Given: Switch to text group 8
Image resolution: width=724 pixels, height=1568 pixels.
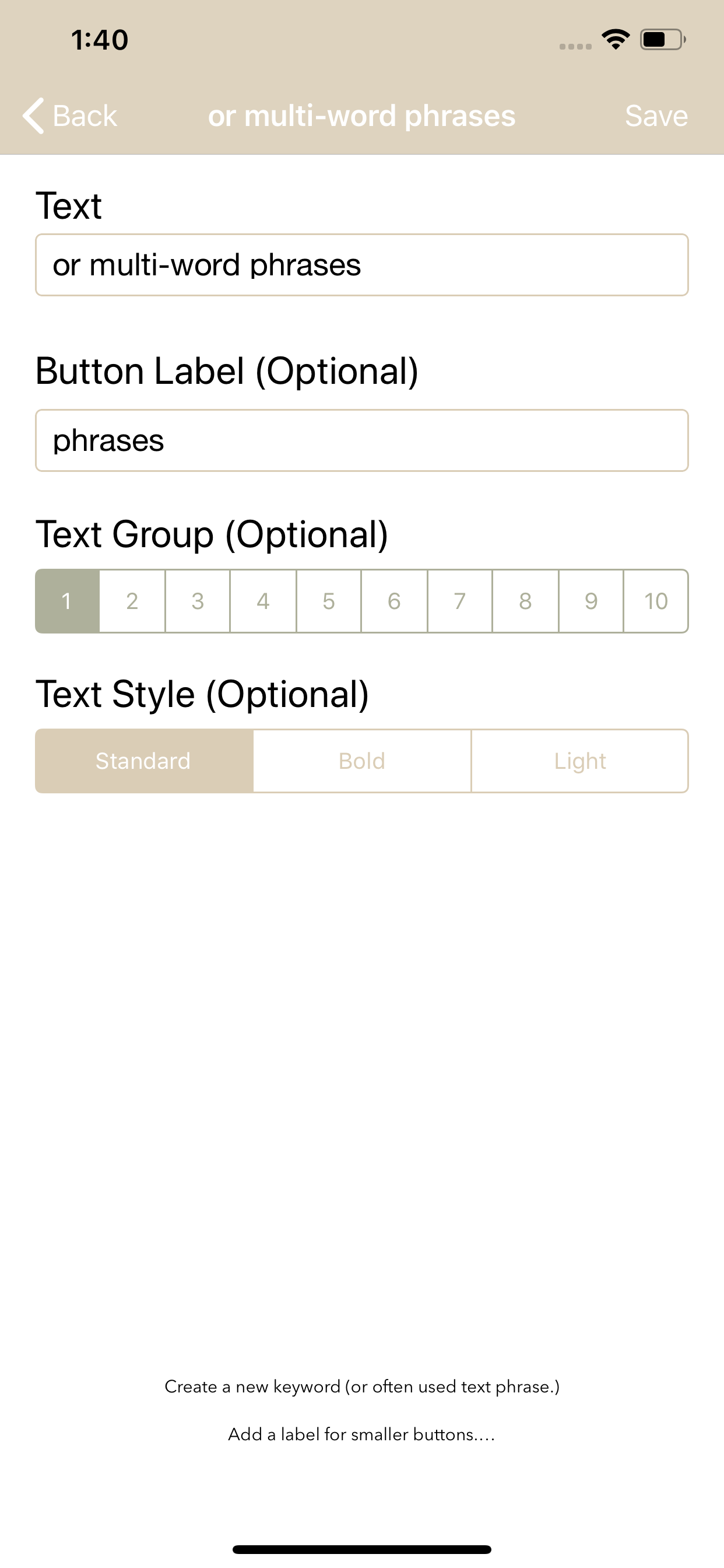Looking at the screenshot, I should [x=526, y=601].
